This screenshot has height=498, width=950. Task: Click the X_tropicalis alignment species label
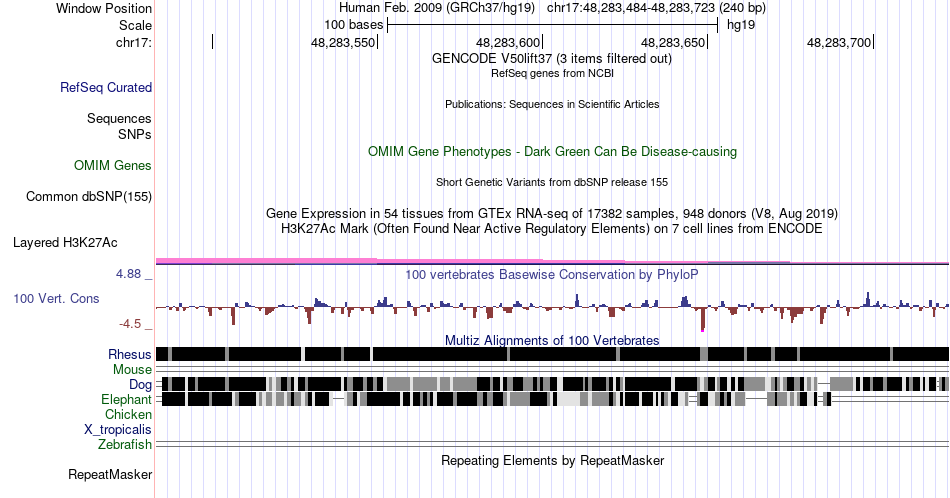click(x=118, y=430)
